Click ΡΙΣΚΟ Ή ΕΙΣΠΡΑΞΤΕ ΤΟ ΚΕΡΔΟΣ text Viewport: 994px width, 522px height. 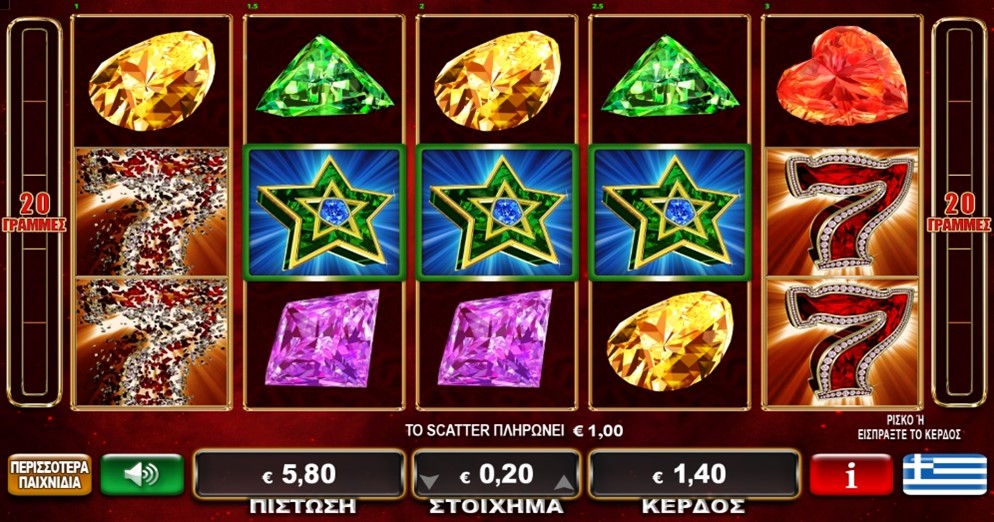click(x=909, y=427)
